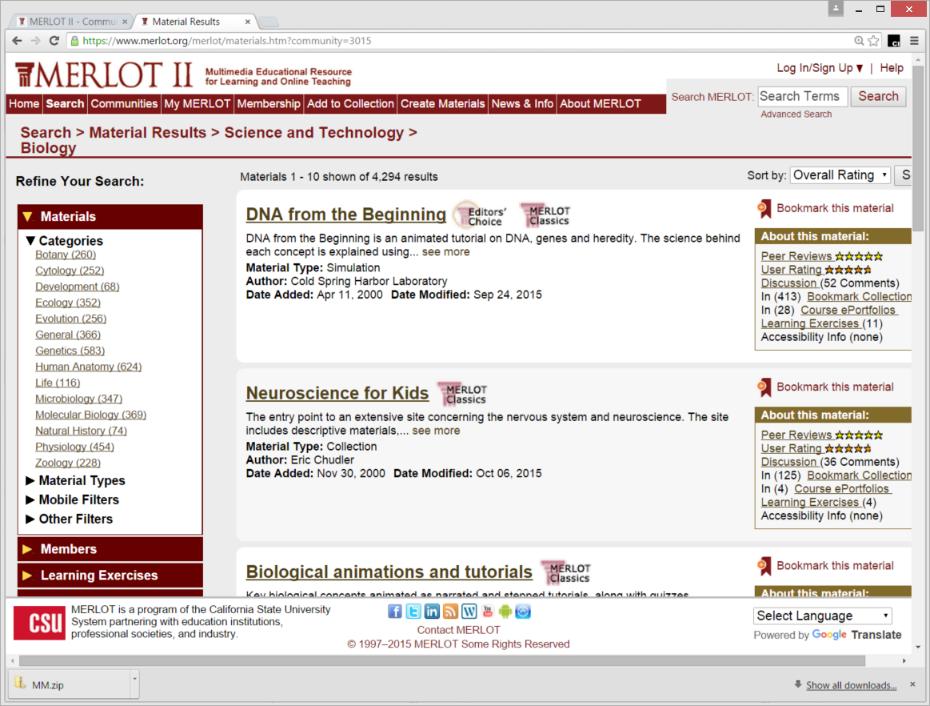Viewport: 930px width, 706px height.
Task: Open MERLOT's Twitter icon in footer
Action: [413, 611]
